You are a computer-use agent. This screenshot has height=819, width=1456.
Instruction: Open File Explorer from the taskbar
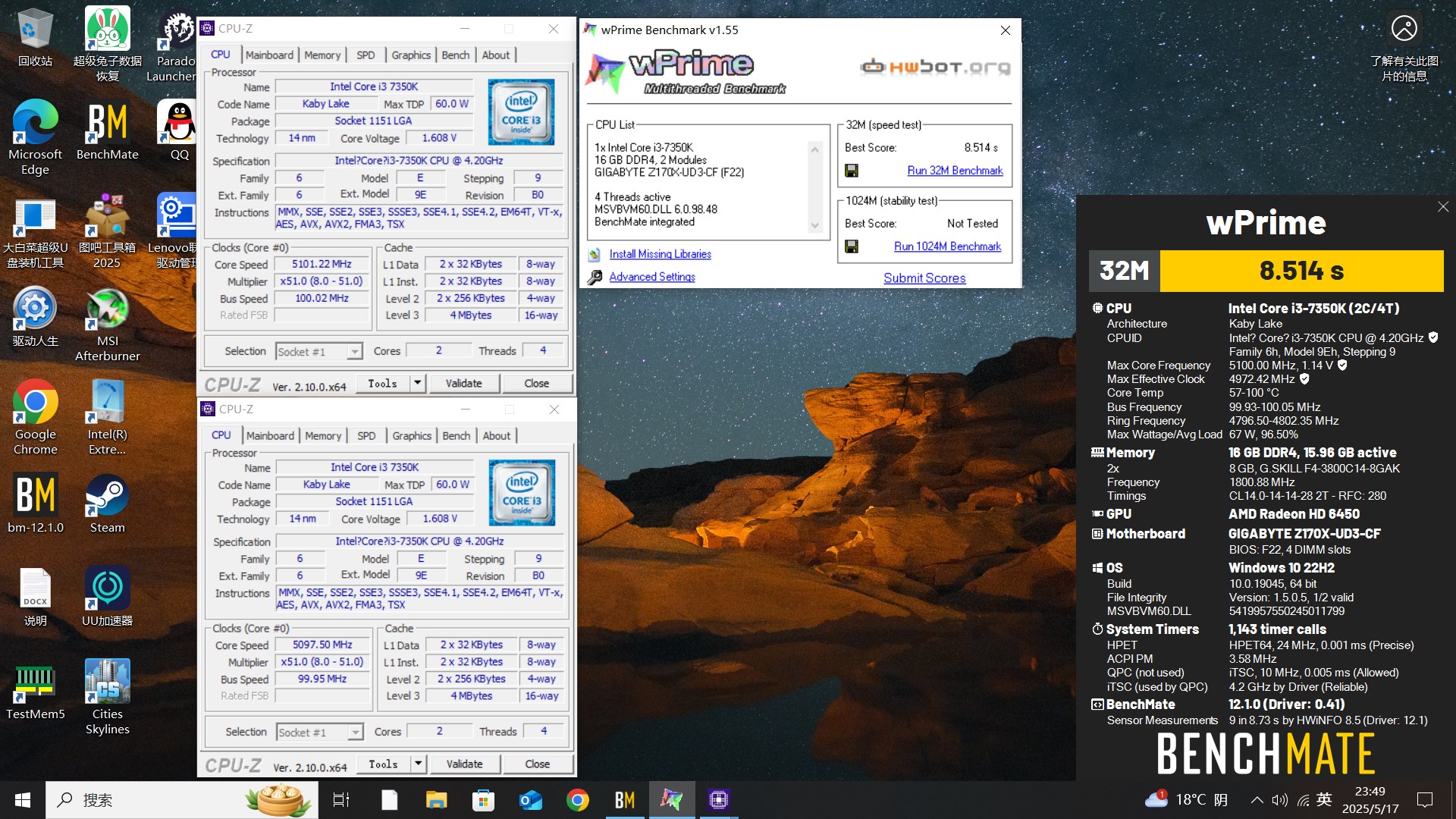pos(436,799)
